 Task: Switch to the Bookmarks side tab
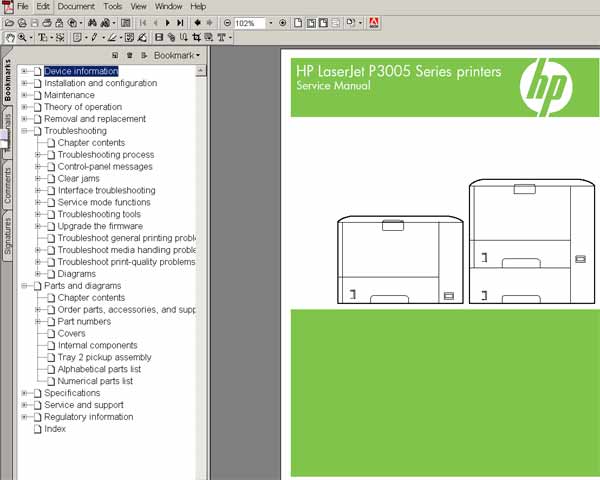pos(7,80)
